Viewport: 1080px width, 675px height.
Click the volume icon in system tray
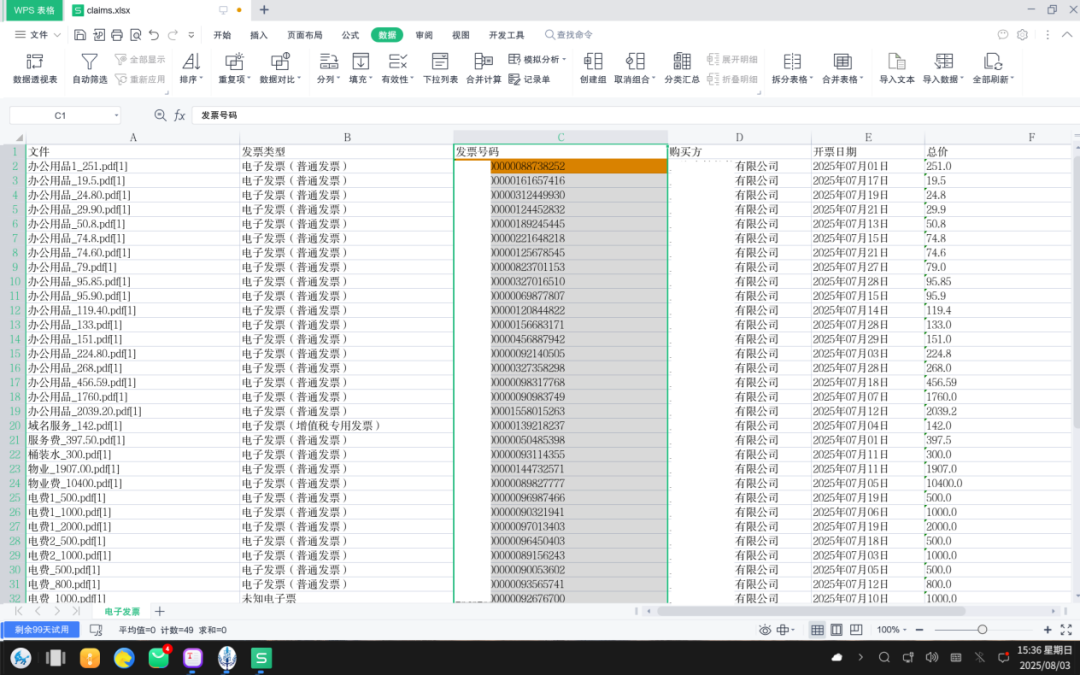pos(932,657)
